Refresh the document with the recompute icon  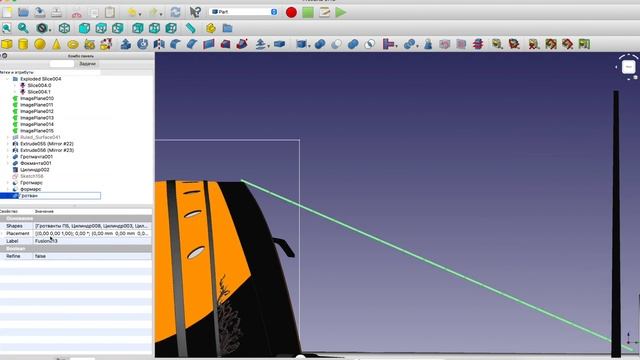tap(176, 12)
